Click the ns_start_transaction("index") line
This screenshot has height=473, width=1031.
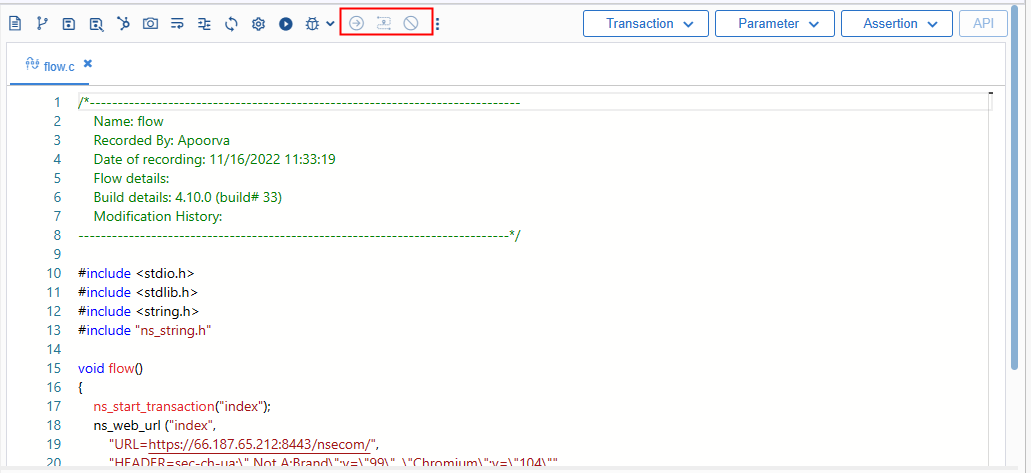(182, 406)
